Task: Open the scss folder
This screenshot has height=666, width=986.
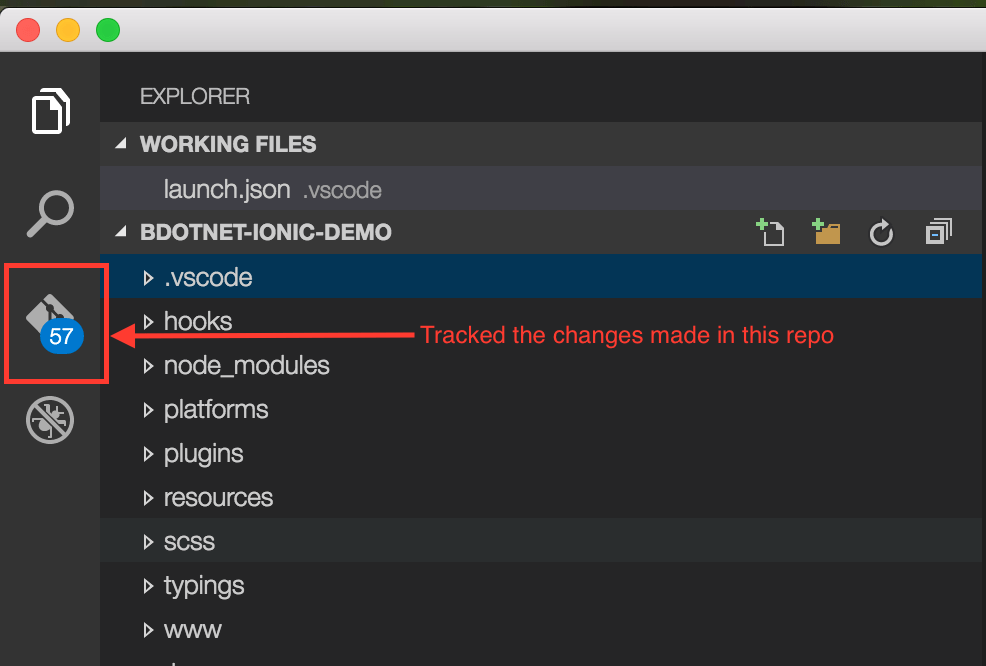Action: [189, 541]
